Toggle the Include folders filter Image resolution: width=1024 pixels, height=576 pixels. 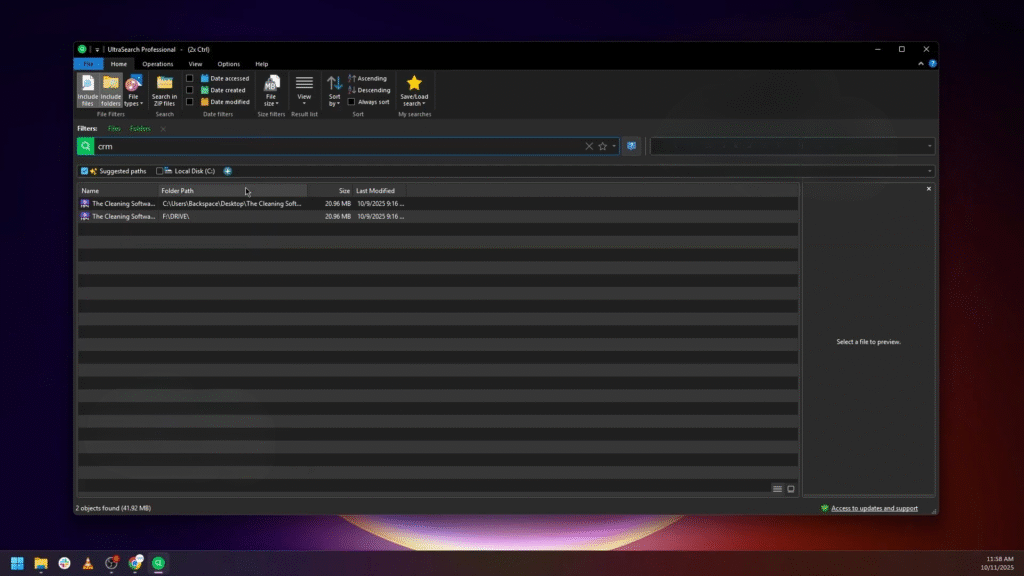coord(111,88)
